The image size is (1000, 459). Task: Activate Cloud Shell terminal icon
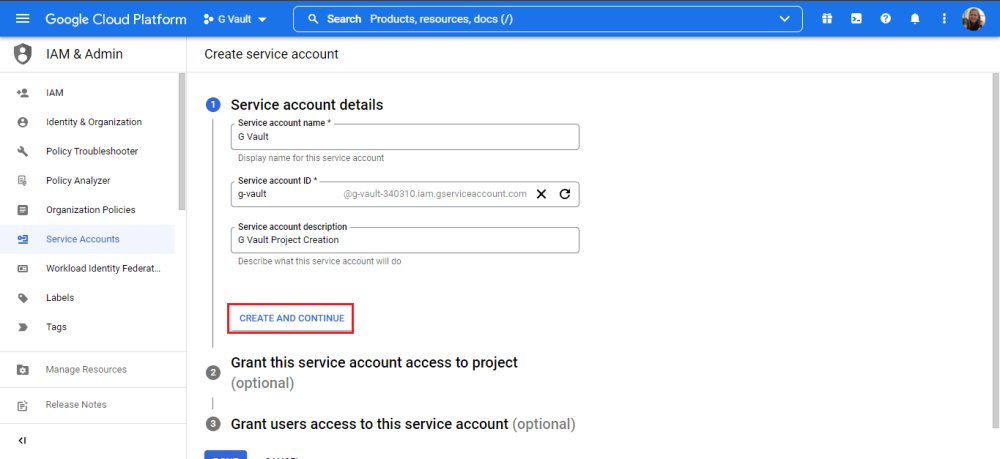856,19
